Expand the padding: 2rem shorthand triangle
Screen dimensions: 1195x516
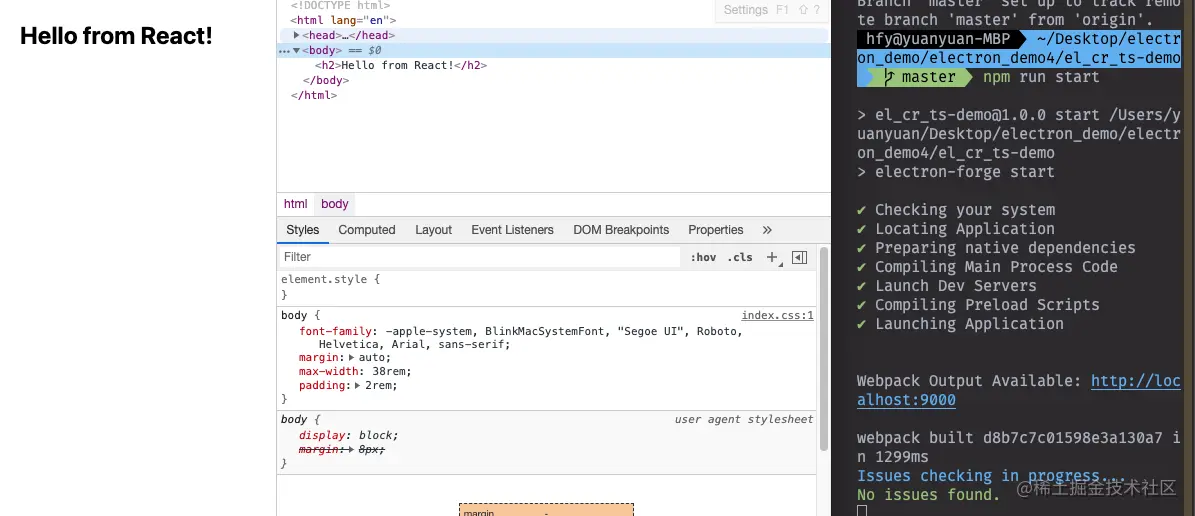[x=358, y=386]
